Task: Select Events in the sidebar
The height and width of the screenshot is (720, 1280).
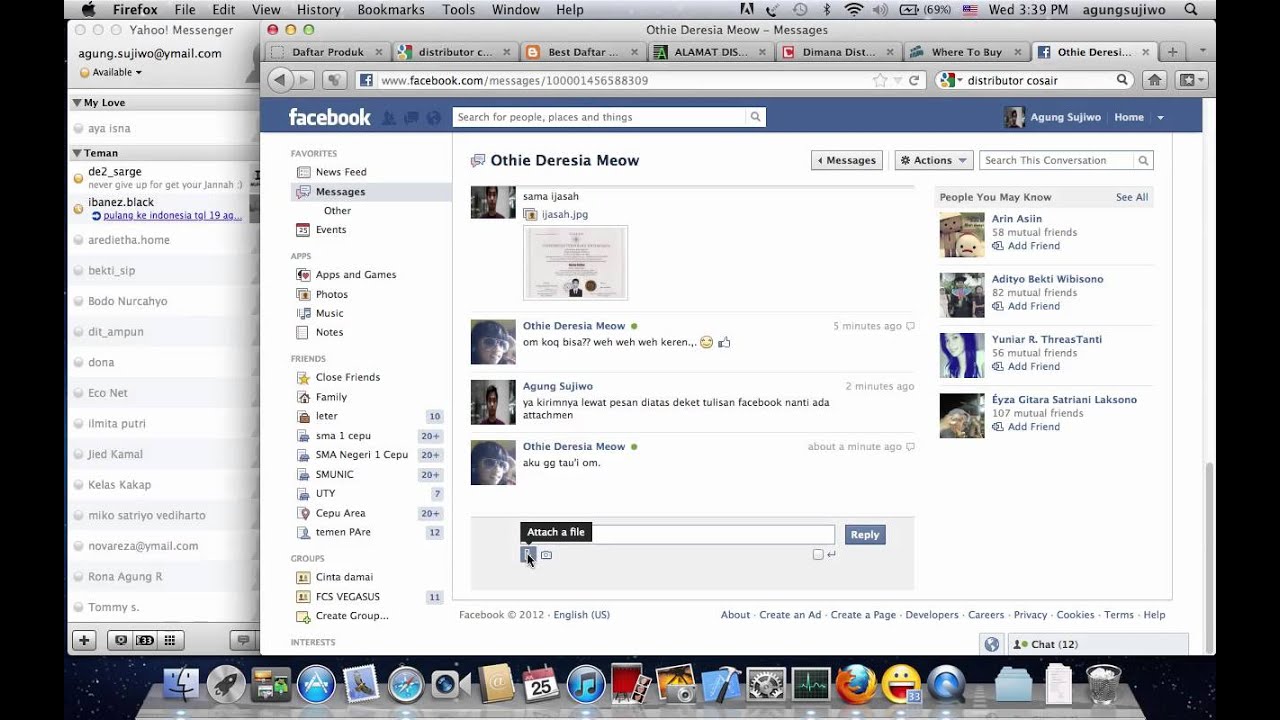Action: (331, 230)
